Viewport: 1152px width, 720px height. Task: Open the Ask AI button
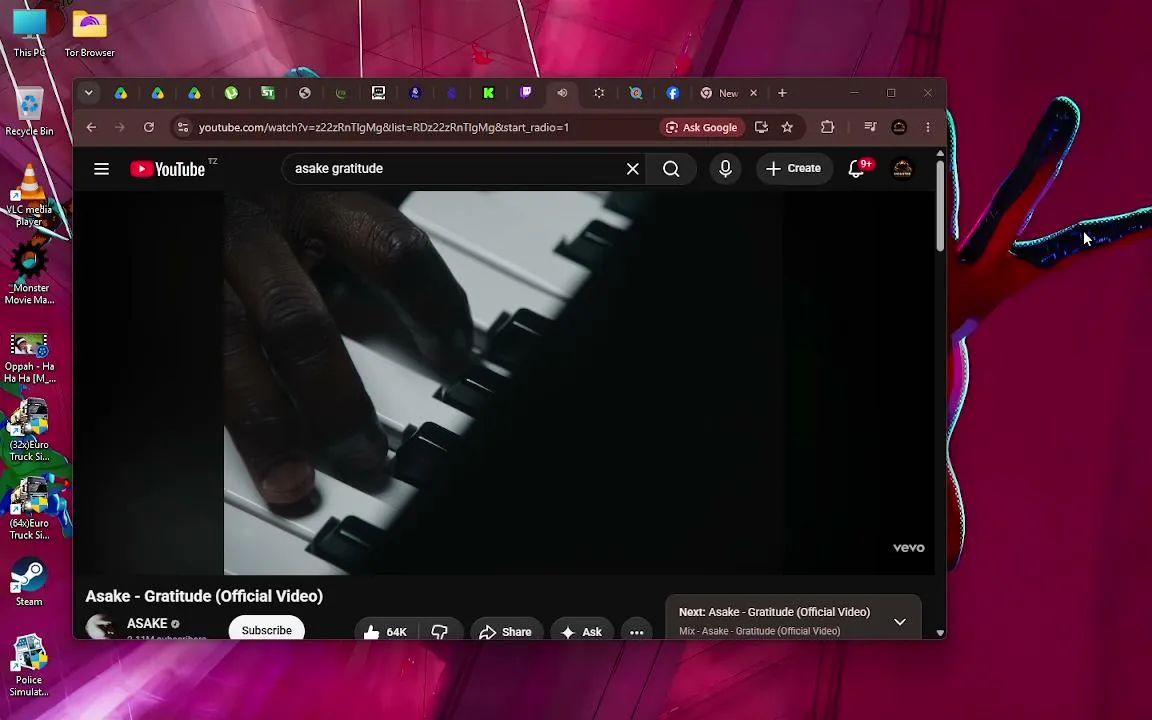pyautogui.click(x=582, y=632)
